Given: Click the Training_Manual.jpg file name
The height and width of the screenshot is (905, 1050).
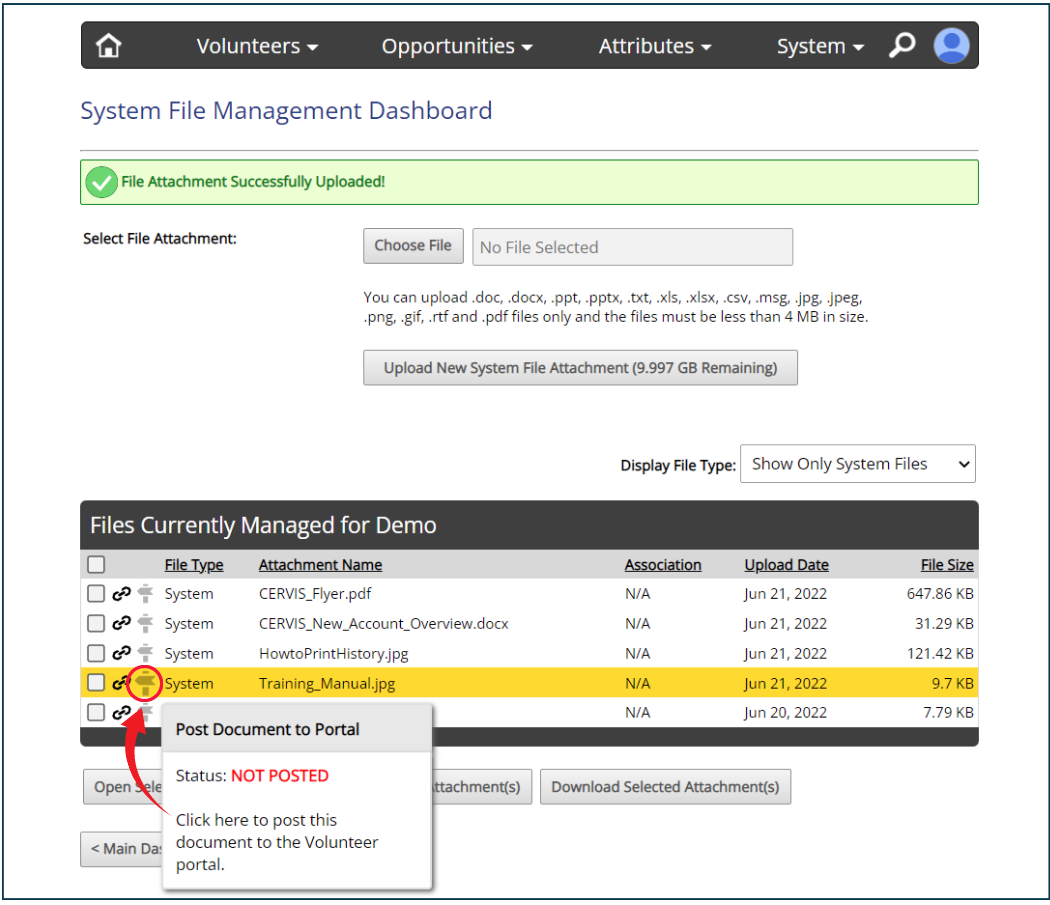Looking at the screenshot, I should [x=327, y=683].
